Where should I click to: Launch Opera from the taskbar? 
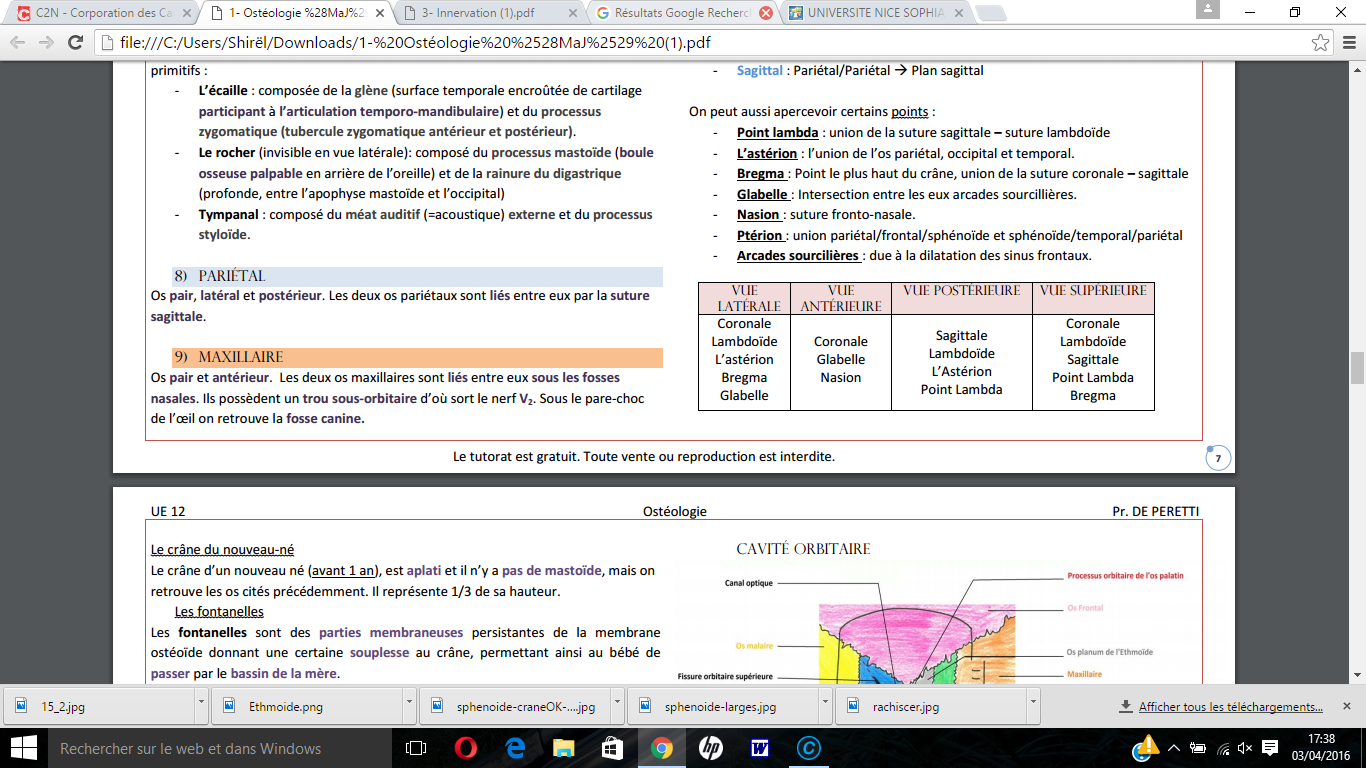pyautogui.click(x=465, y=748)
